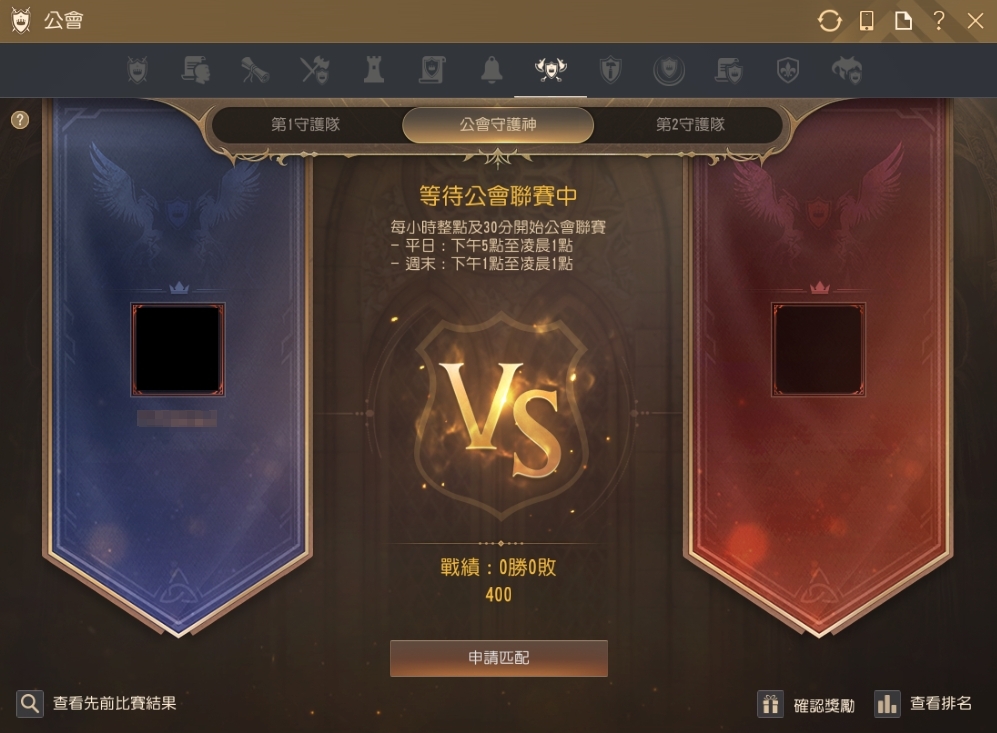Open the rolled scroll icon tab

coord(255,70)
